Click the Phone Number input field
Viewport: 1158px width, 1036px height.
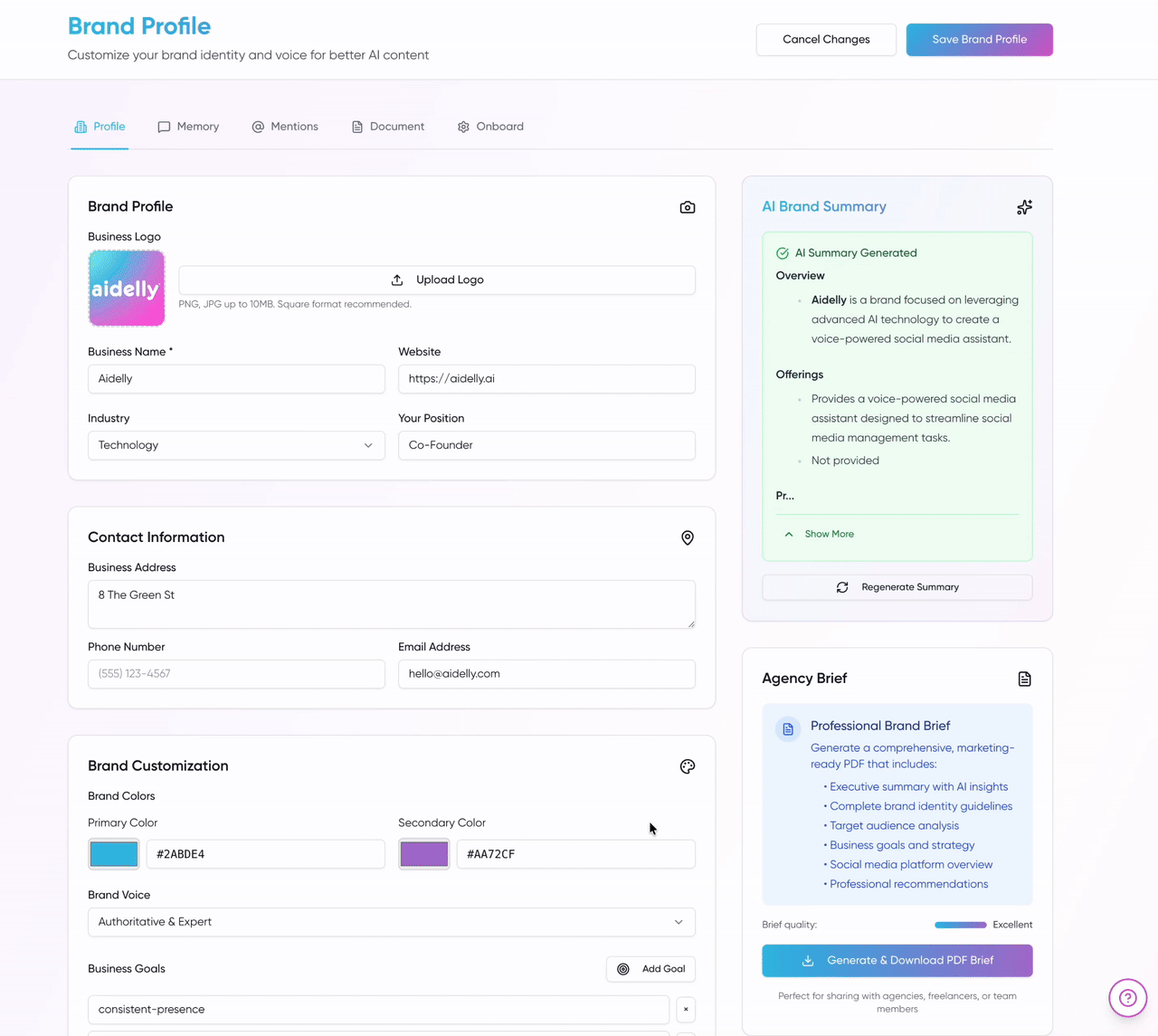coord(236,674)
